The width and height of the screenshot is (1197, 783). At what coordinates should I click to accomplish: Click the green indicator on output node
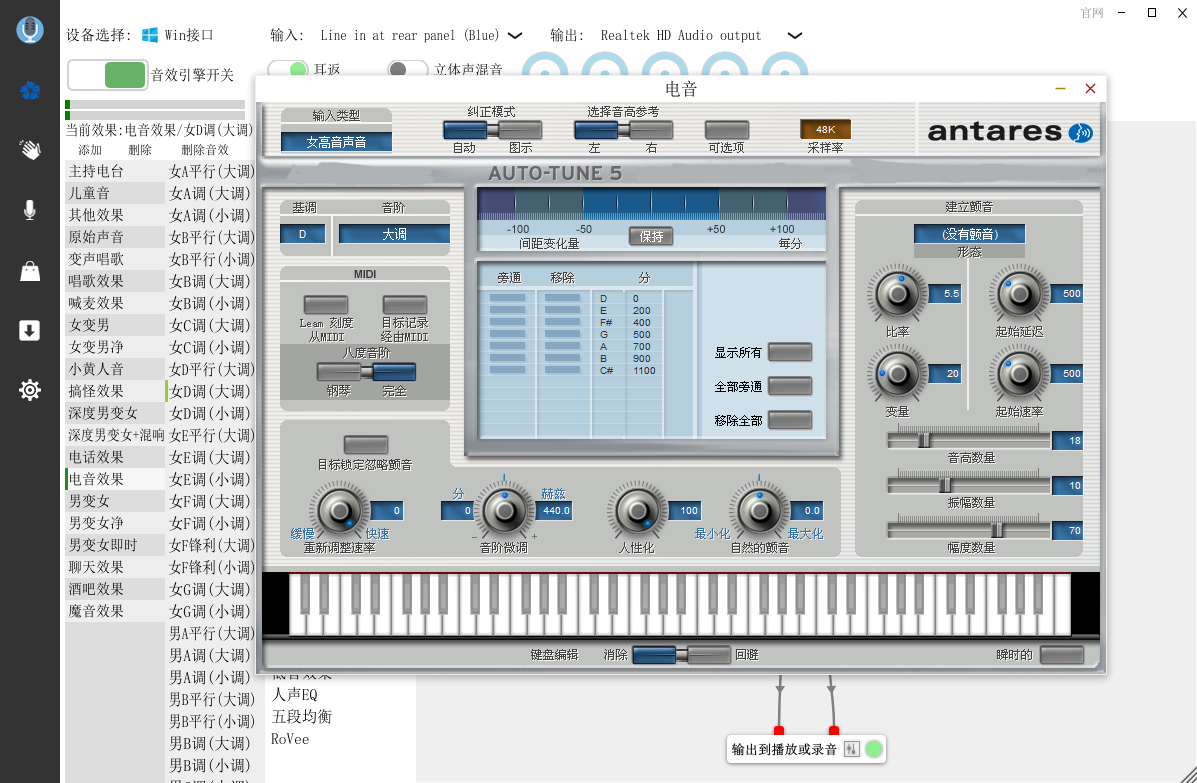click(874, 749)
